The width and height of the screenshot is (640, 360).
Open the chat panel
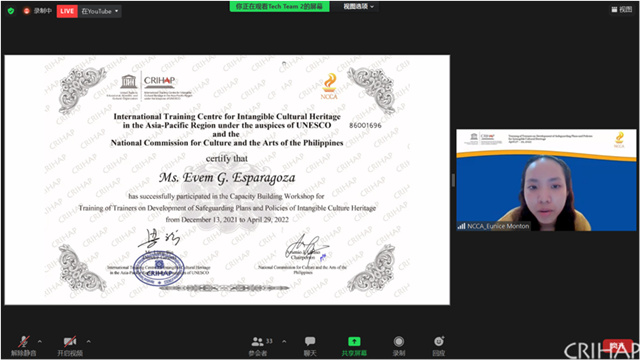(310, 345)
